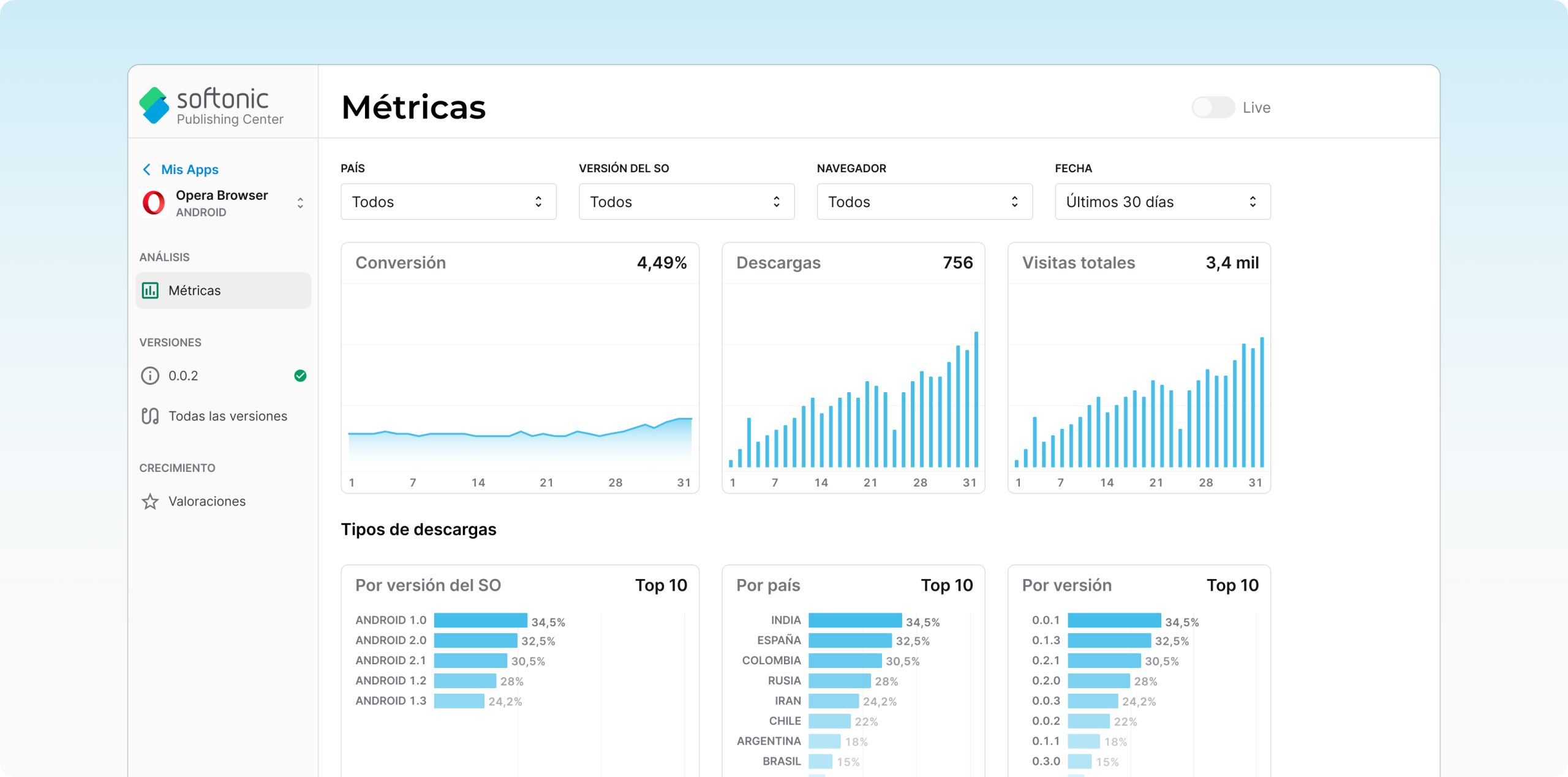Image resolution: width=1568 pixels, height=777 pixels.
Task: Expand the Navegador dropdown
Action: [924, 202]
